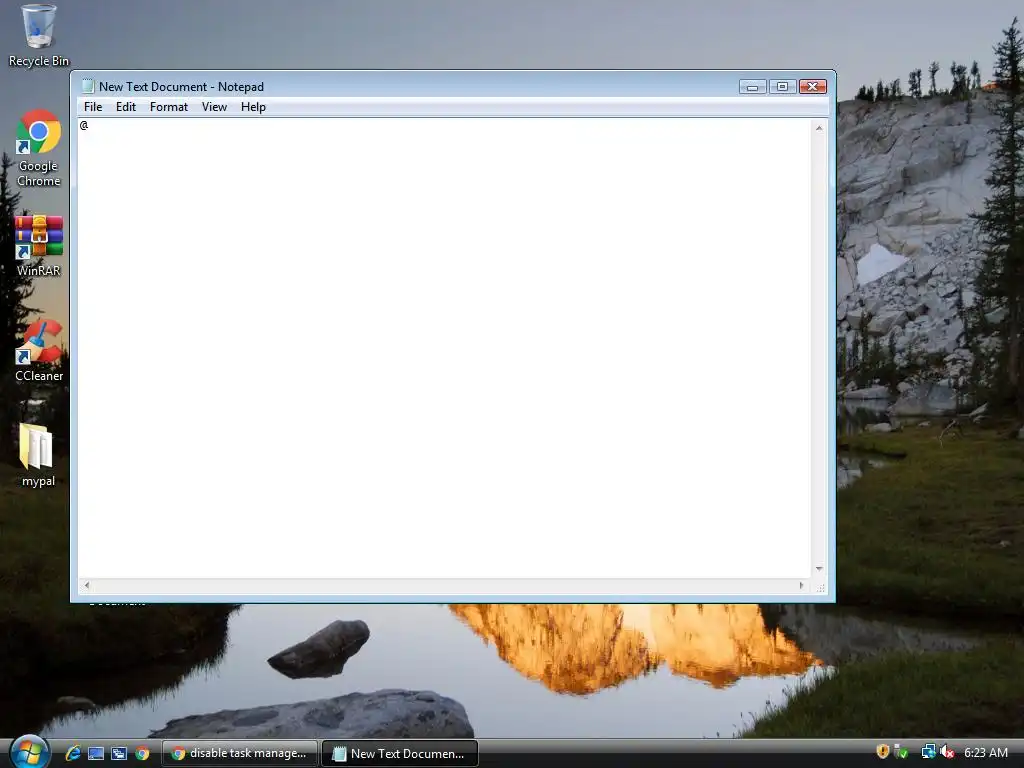Screen dimensions: 1024x768
Task: Open the View menu in Notepad
Action: pos(214,107)
